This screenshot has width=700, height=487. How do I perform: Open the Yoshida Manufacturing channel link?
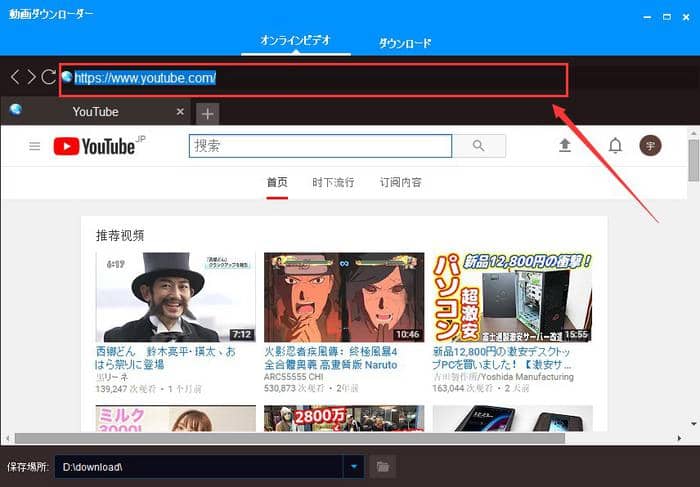point(503,377)
